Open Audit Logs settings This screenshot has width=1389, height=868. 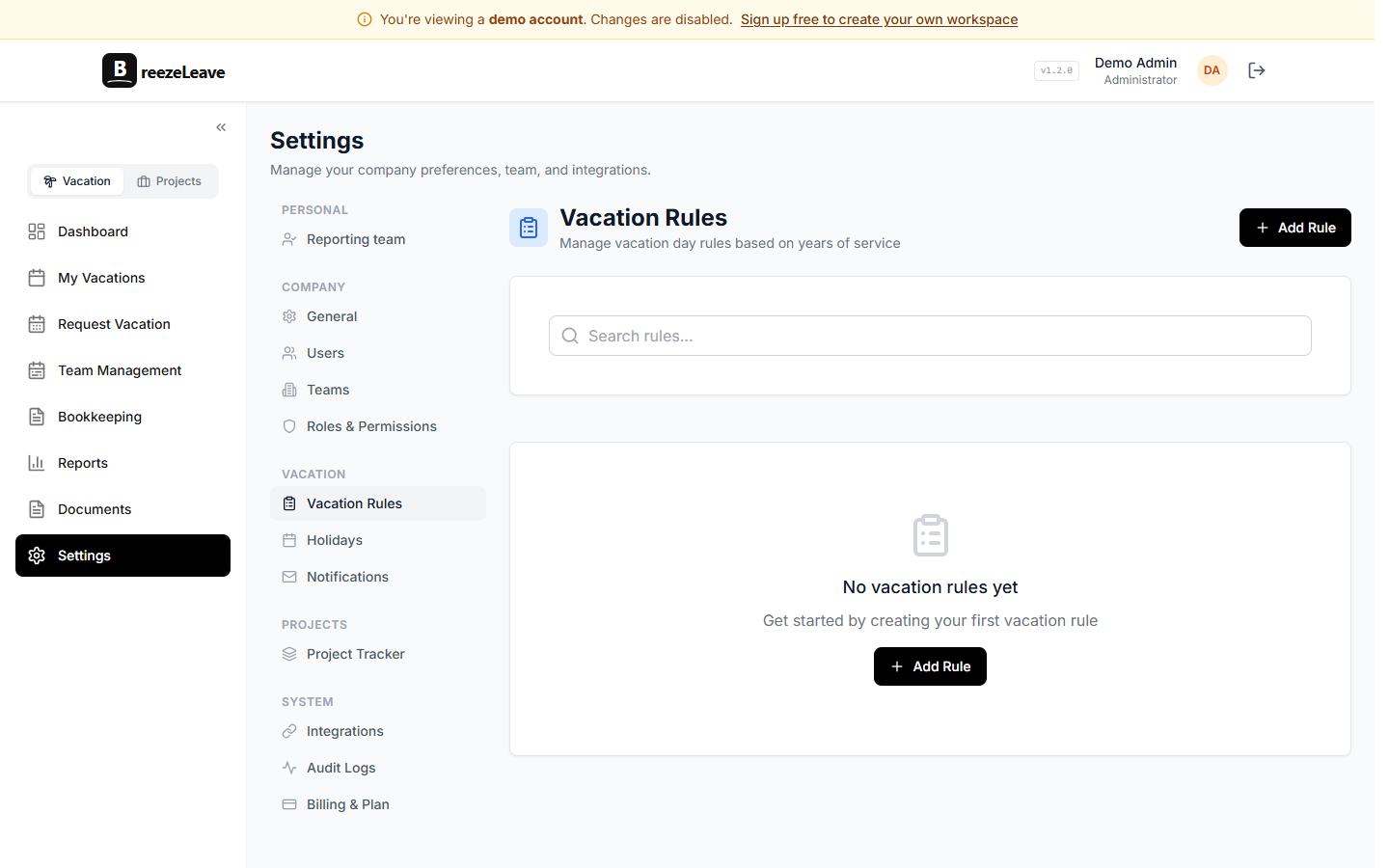click(378, 768)
